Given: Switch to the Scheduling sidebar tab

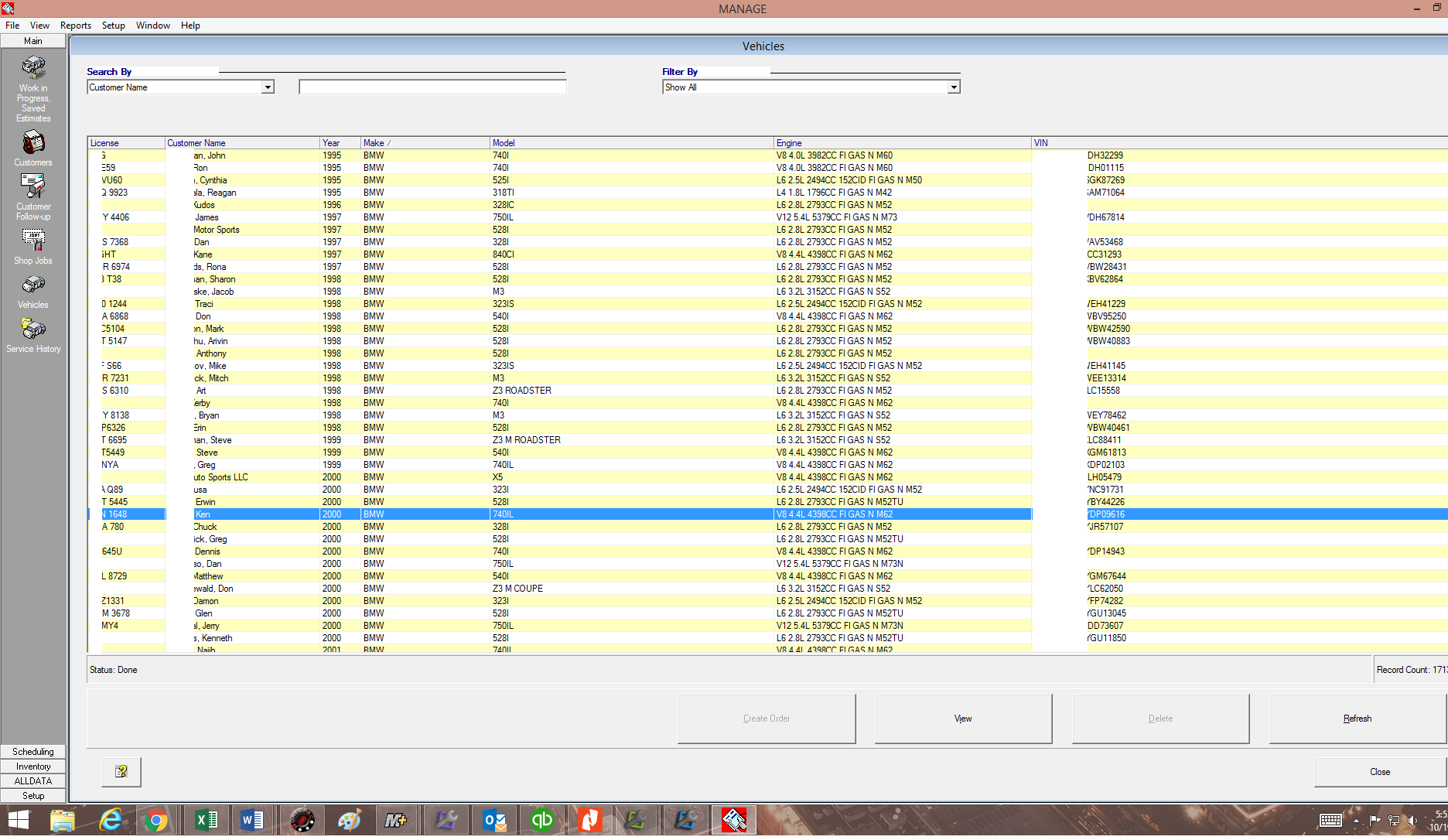Looking at the screenshot, I should point(33,752).
